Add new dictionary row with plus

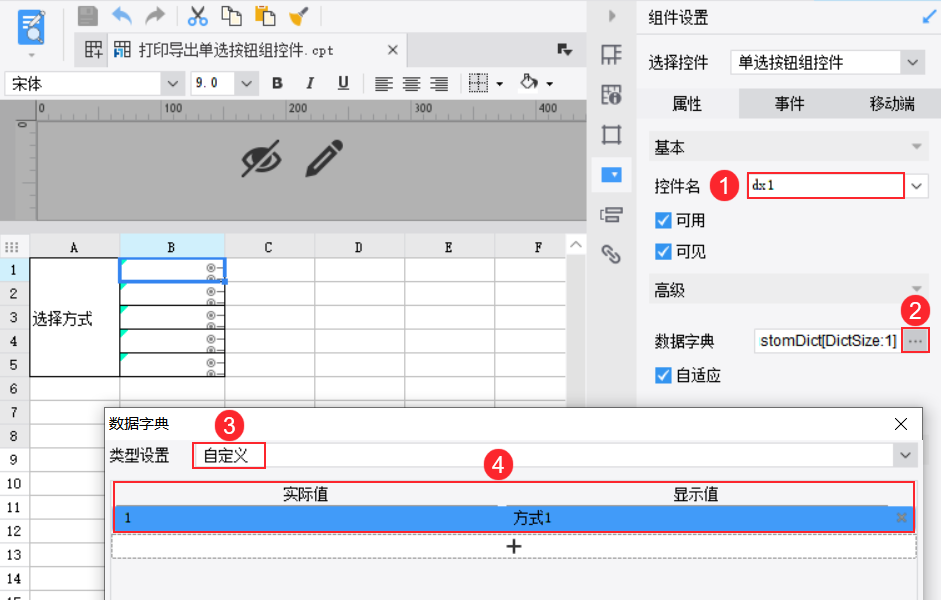pyautogui.click(x=514, y=547)
